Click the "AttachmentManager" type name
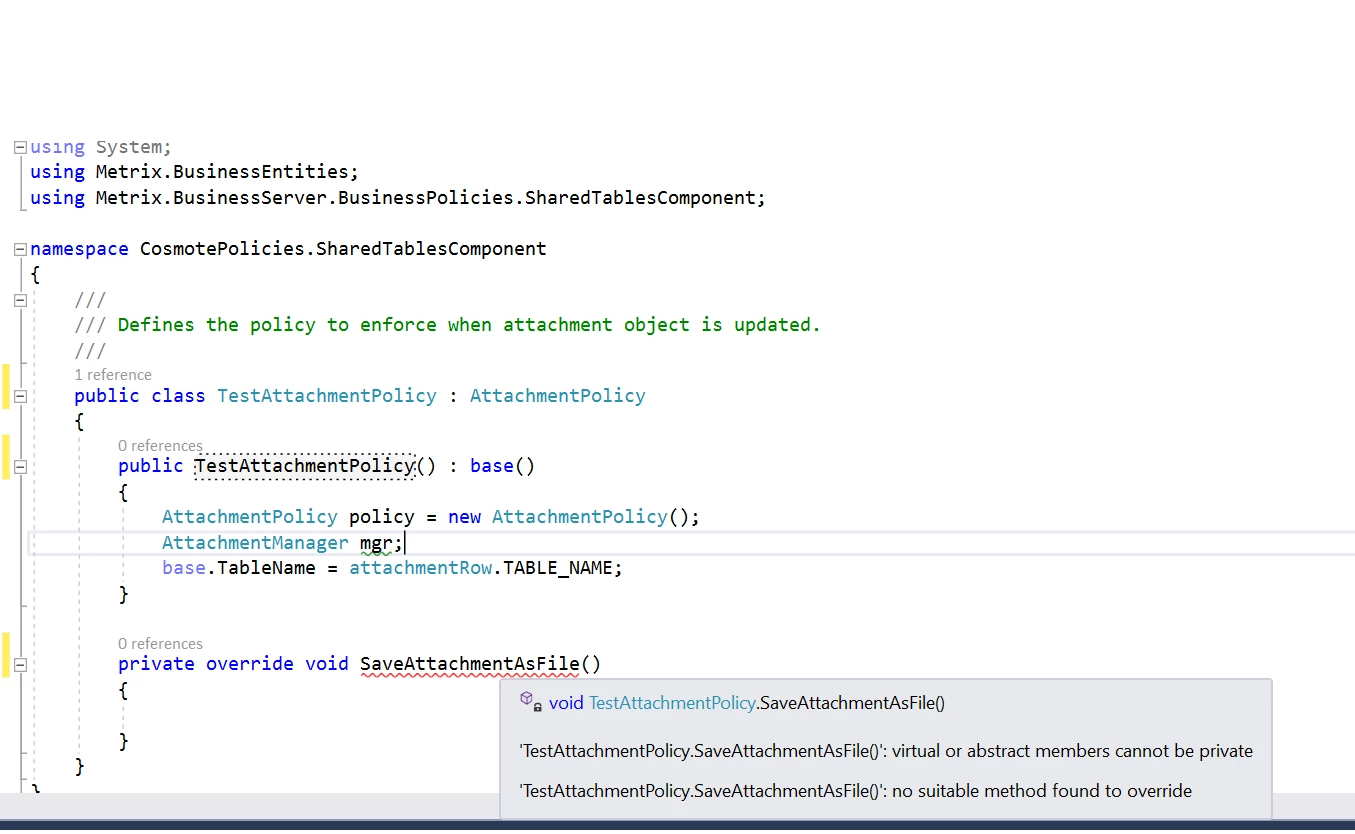This screenshot has height=834, width=1355. tap(255, 543)
